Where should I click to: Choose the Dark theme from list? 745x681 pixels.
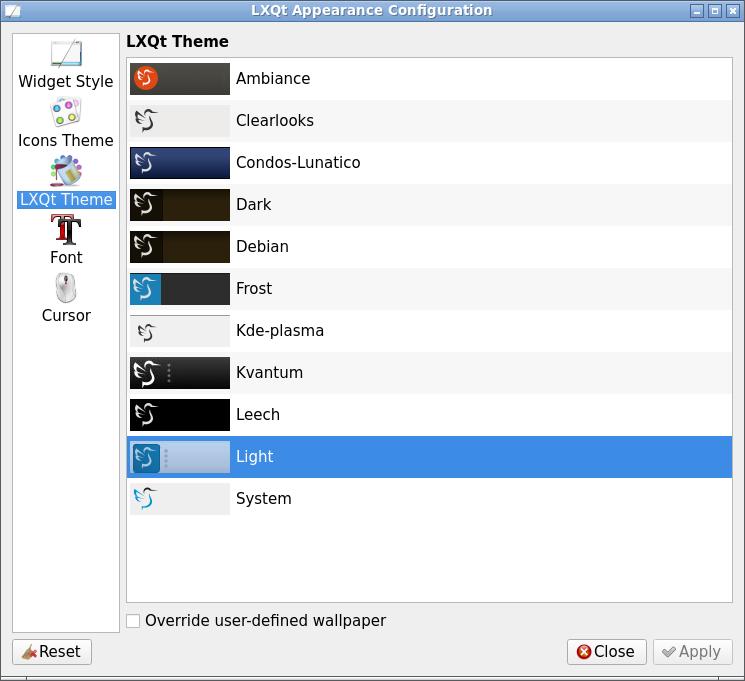point(254,205)
